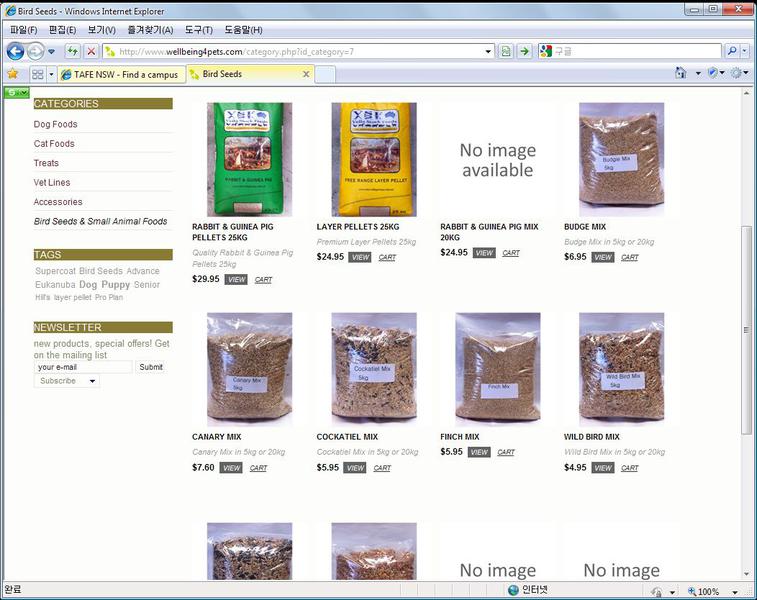
Task: Click the Safety shield icon
Action: (713, 73)
